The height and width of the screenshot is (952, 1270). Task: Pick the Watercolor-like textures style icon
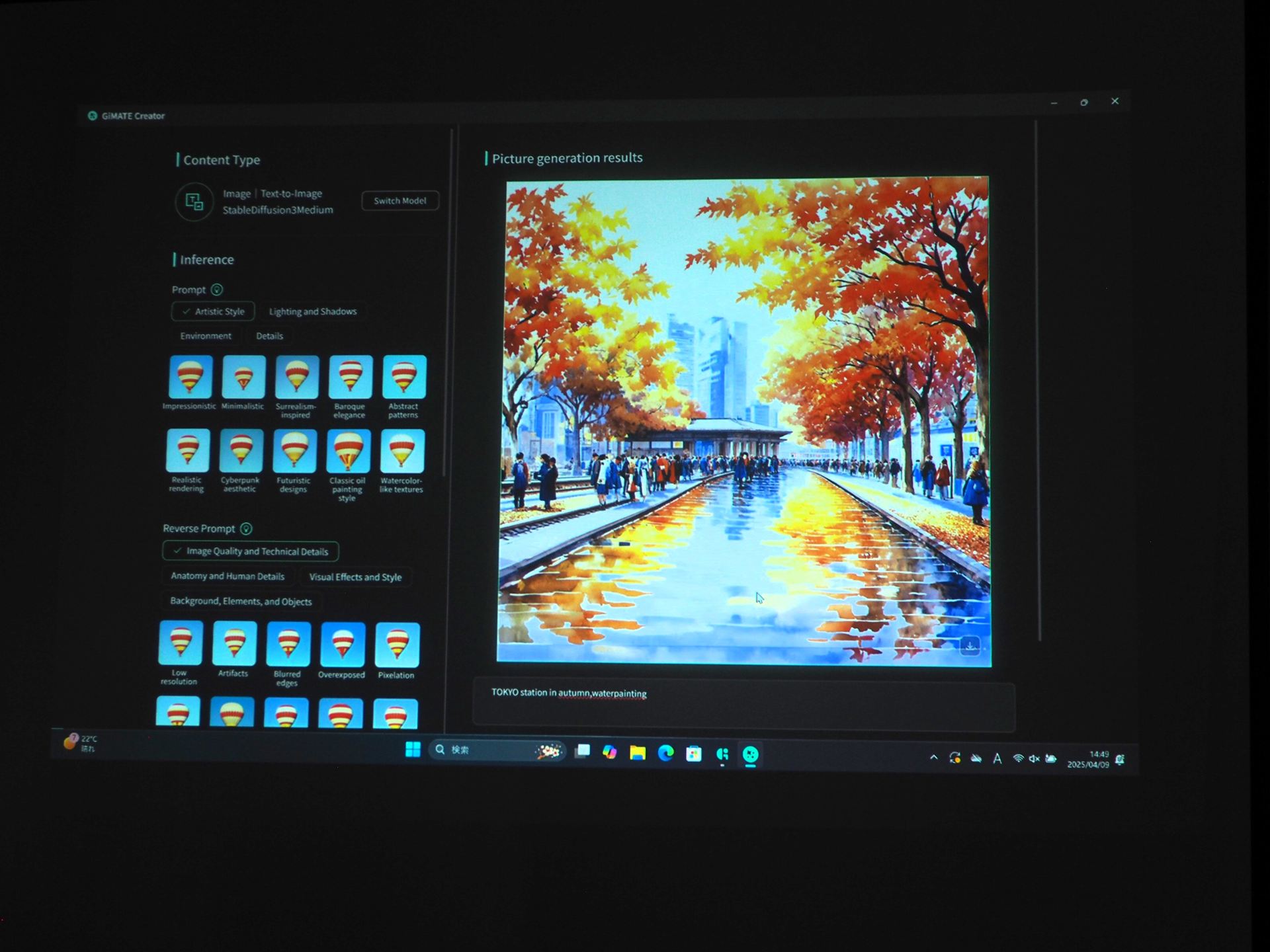[402, 452]
